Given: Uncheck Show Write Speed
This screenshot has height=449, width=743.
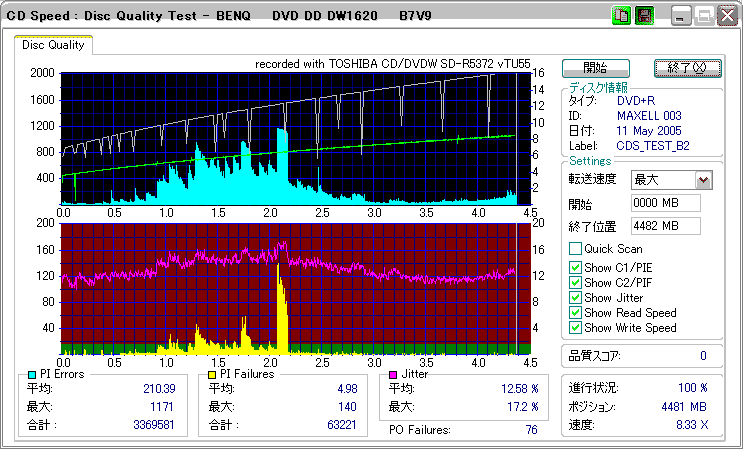Looking at the screenshot, I should point(575,328).
